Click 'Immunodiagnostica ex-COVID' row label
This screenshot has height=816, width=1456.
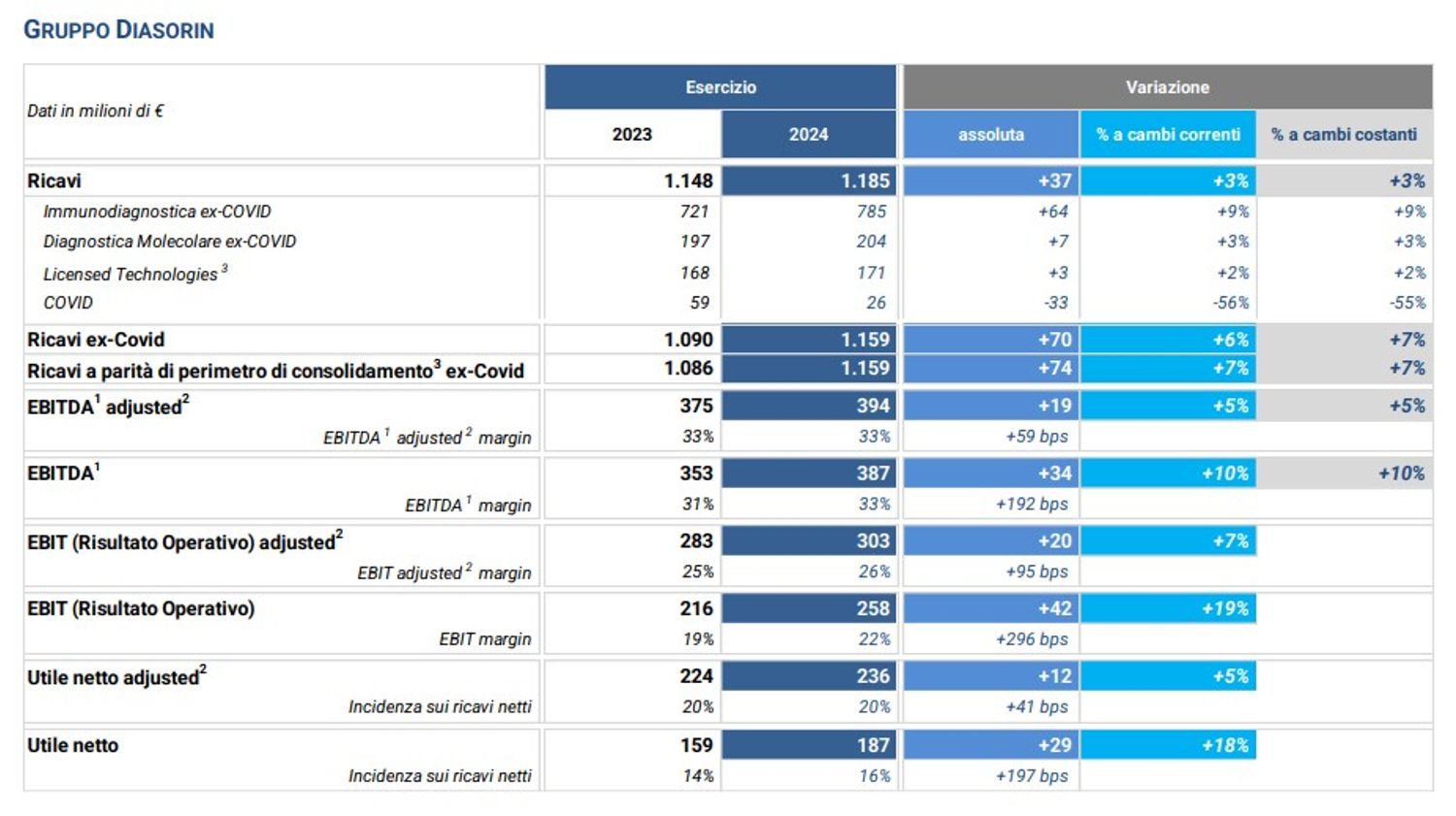coord(157,212)
